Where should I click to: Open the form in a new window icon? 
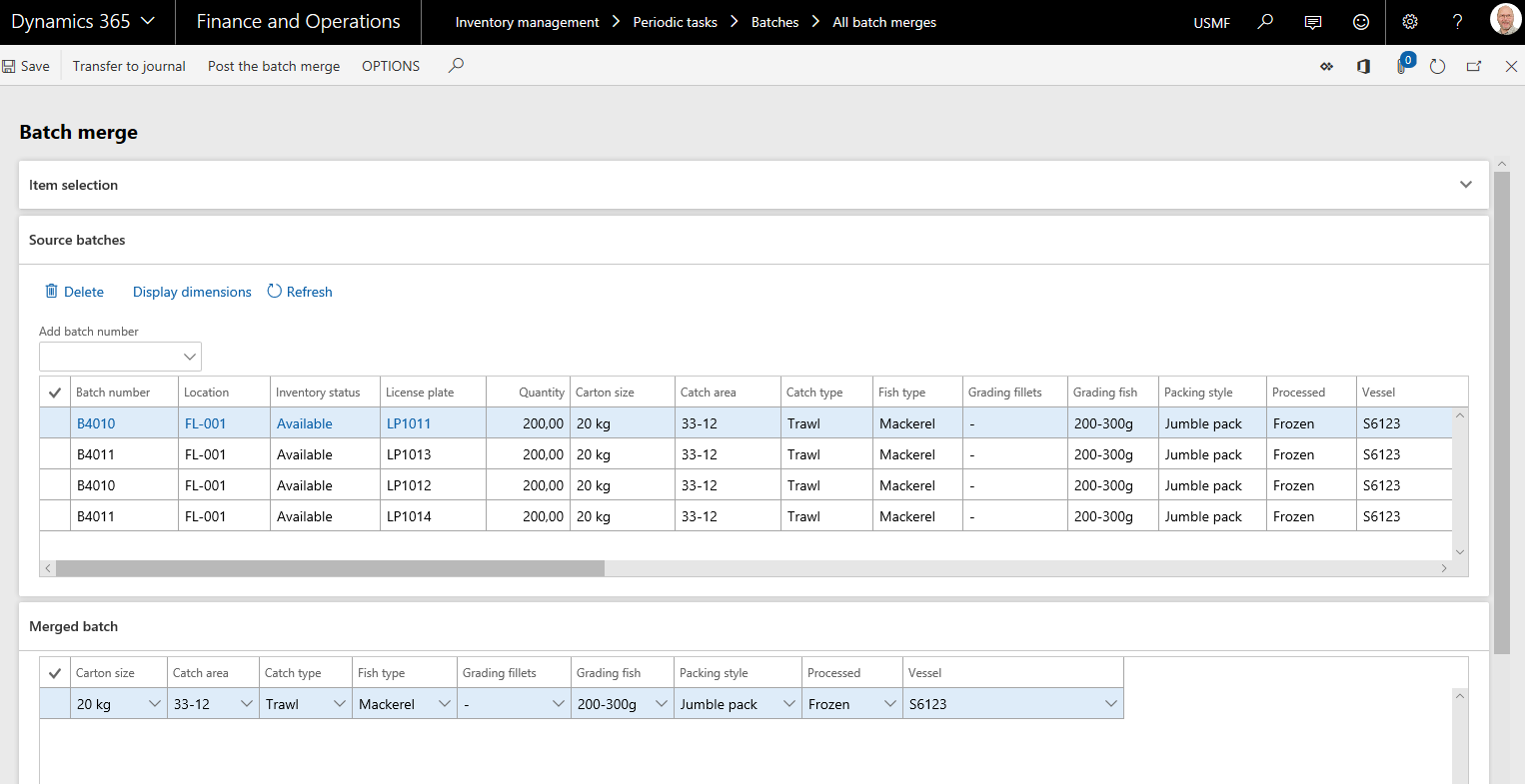(1474, 66)
